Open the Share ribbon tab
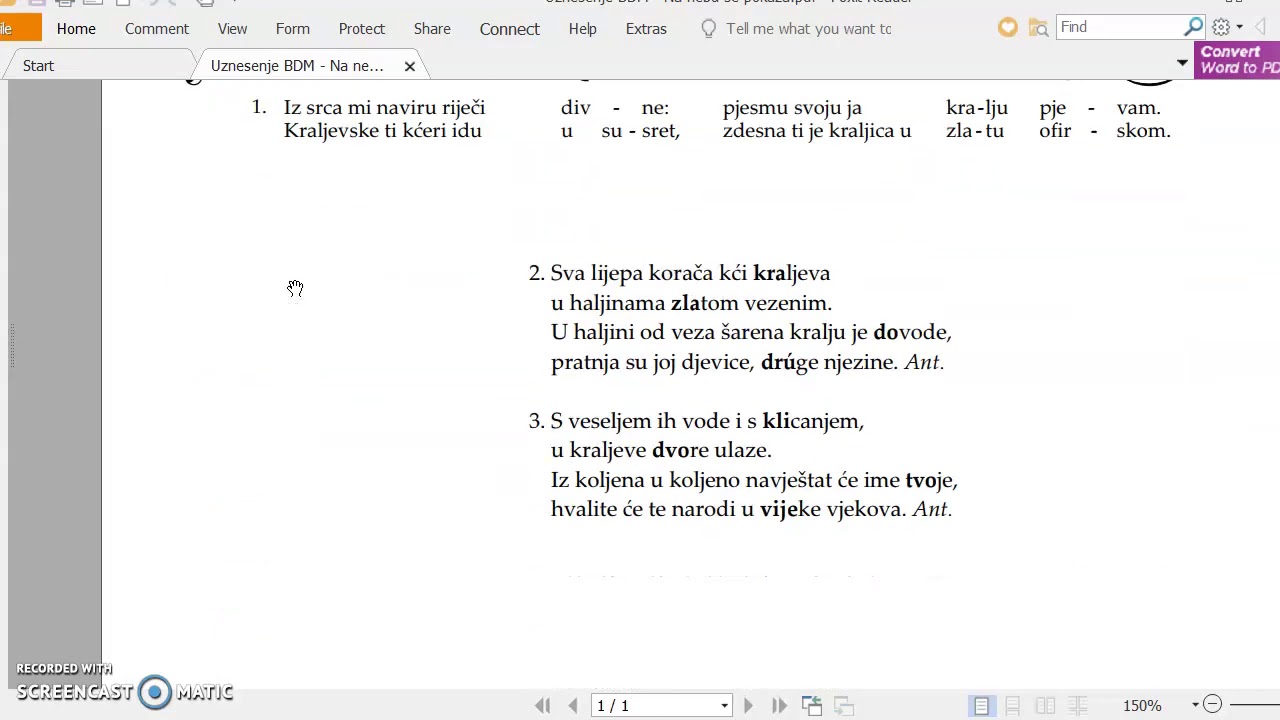The height and width of the screenshot is (720, 1280). click(432, 29)
